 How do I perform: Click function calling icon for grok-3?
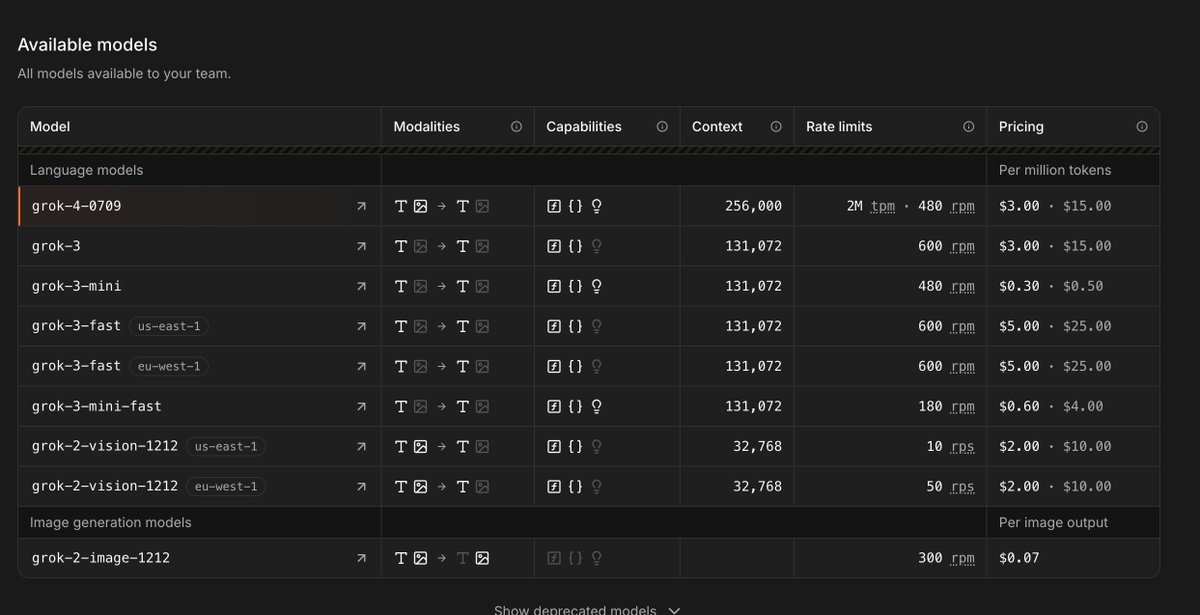point(554,246)
